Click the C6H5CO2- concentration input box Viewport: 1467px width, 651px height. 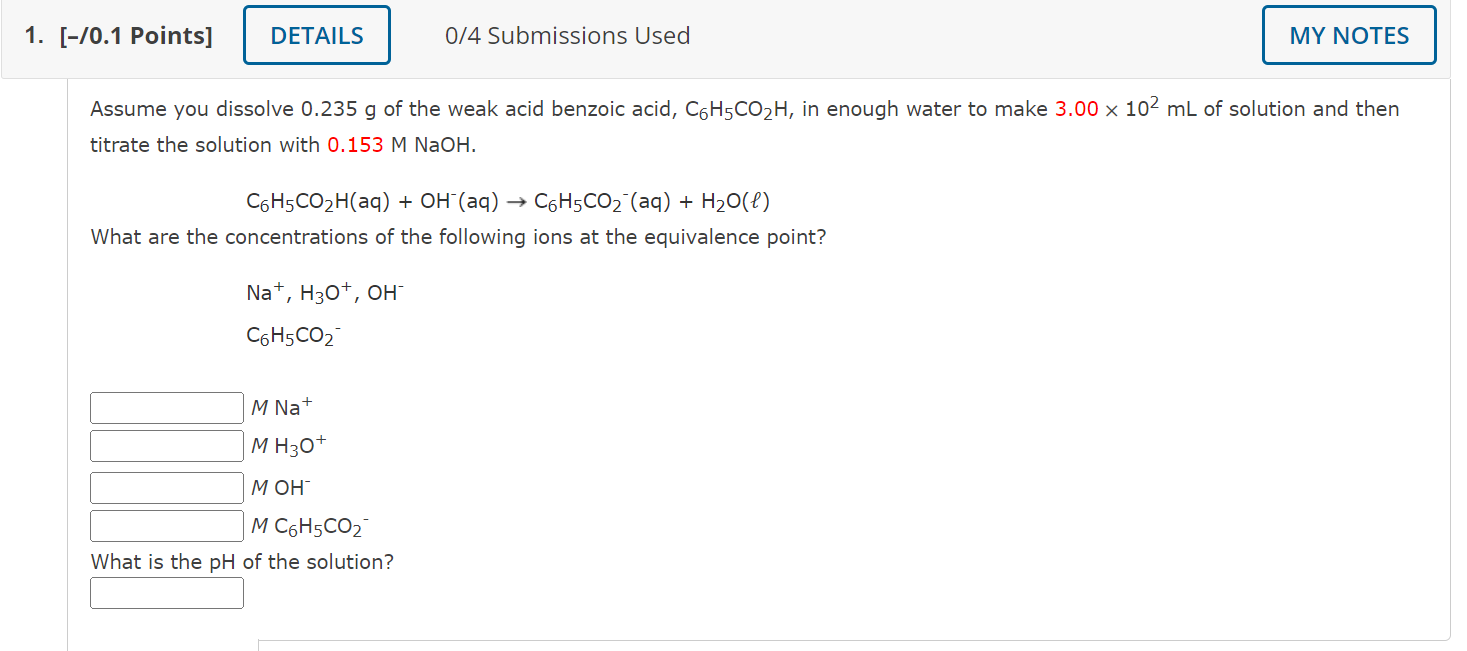(166, 525)
